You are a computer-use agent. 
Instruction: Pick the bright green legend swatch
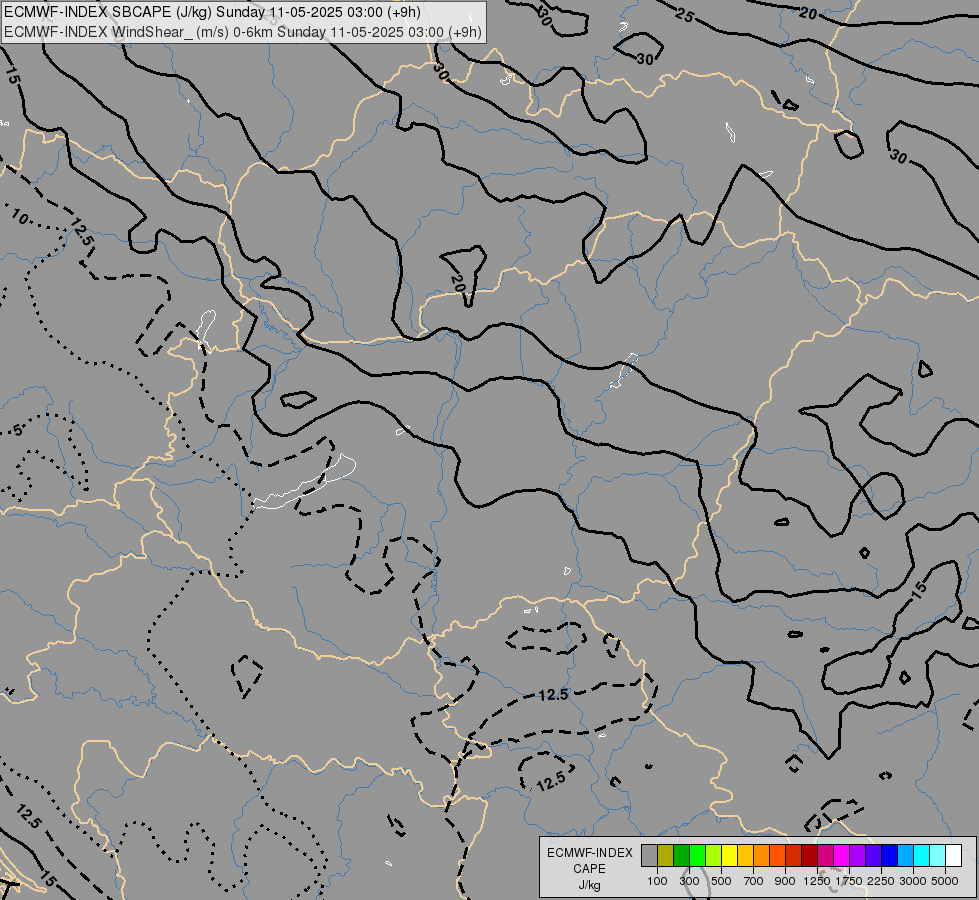[x=697, y=855]
